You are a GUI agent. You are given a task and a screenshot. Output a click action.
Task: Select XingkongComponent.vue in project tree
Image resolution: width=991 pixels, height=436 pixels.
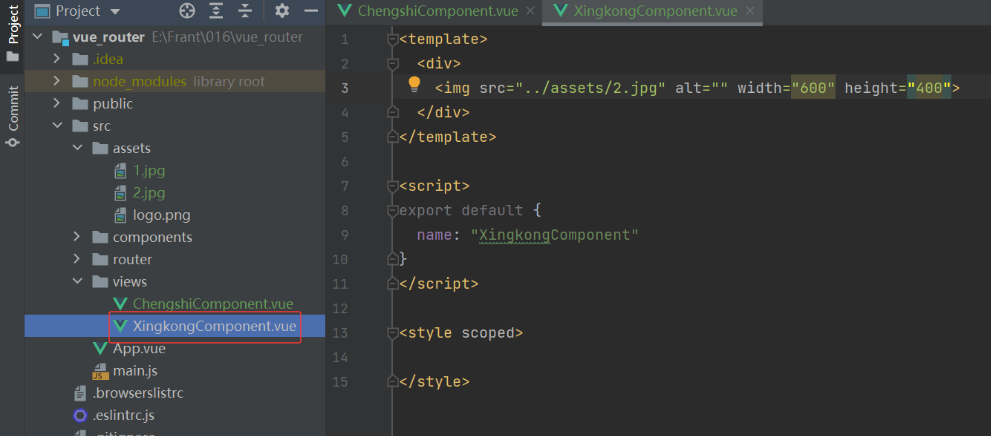point(214,326)
